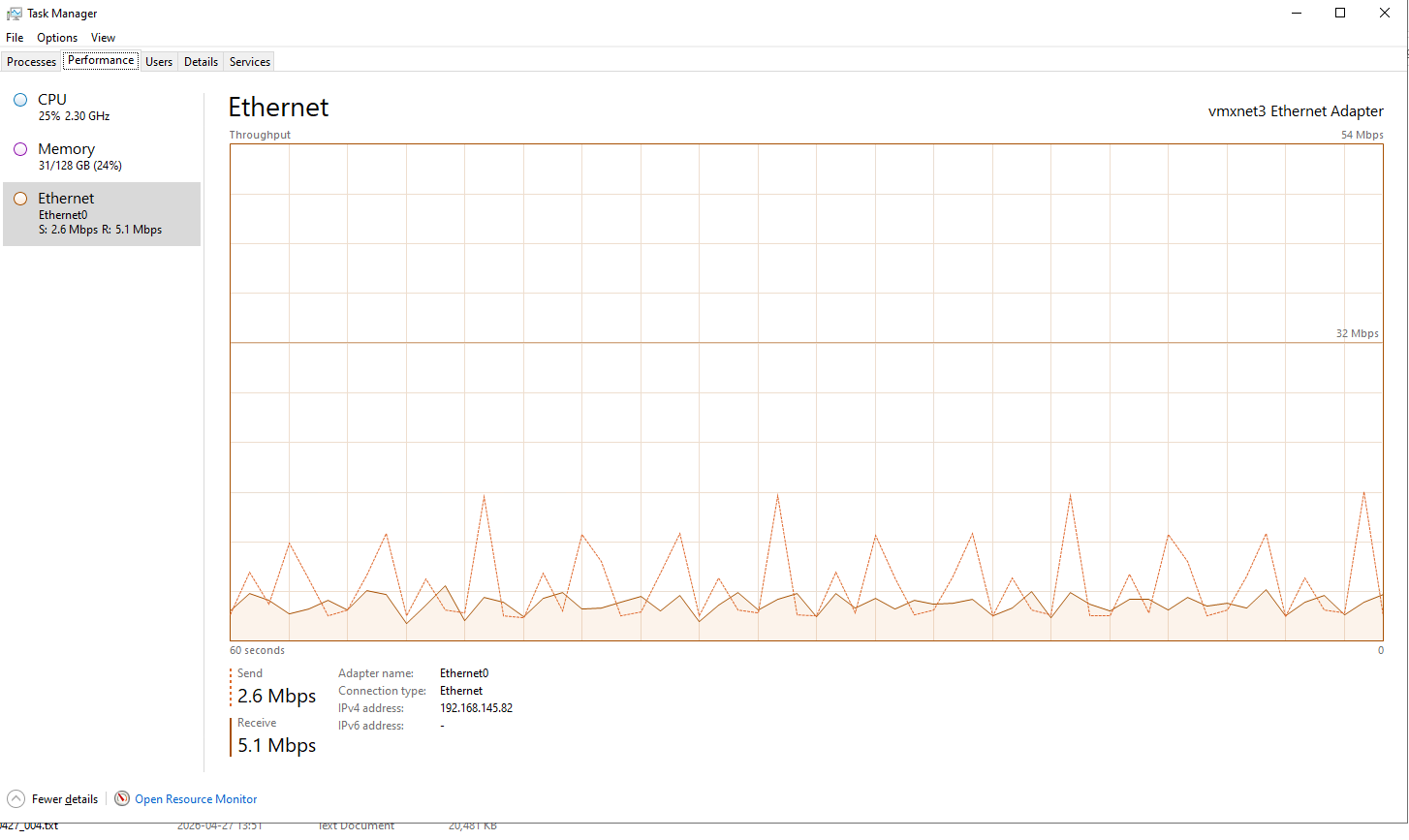1409x840 pixels.
Task: Click the Task Manager title text
Action: [62, 14]
